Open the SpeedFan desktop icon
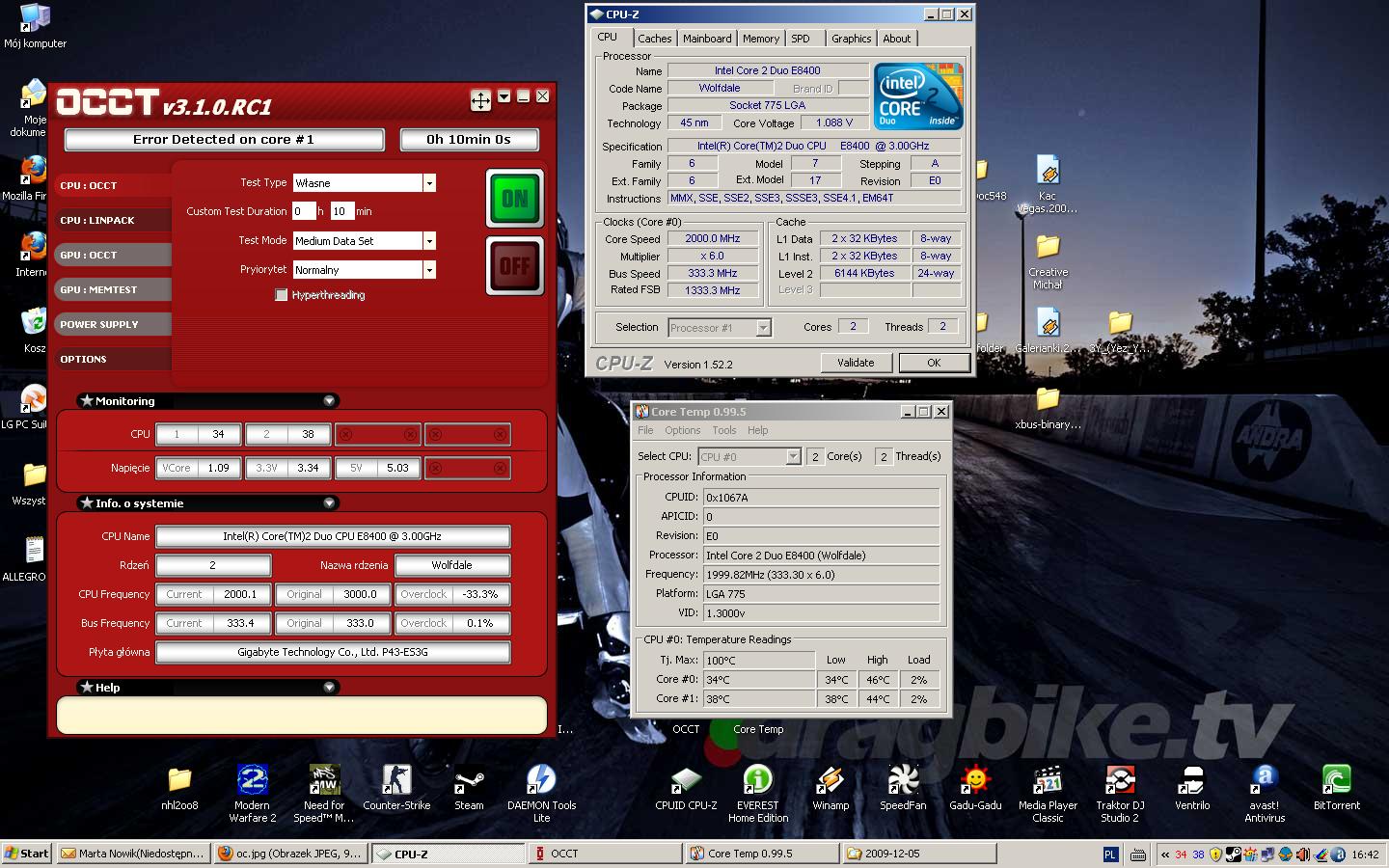The height and width of the screenshot is (868, 1389). (x=903, y=786)
